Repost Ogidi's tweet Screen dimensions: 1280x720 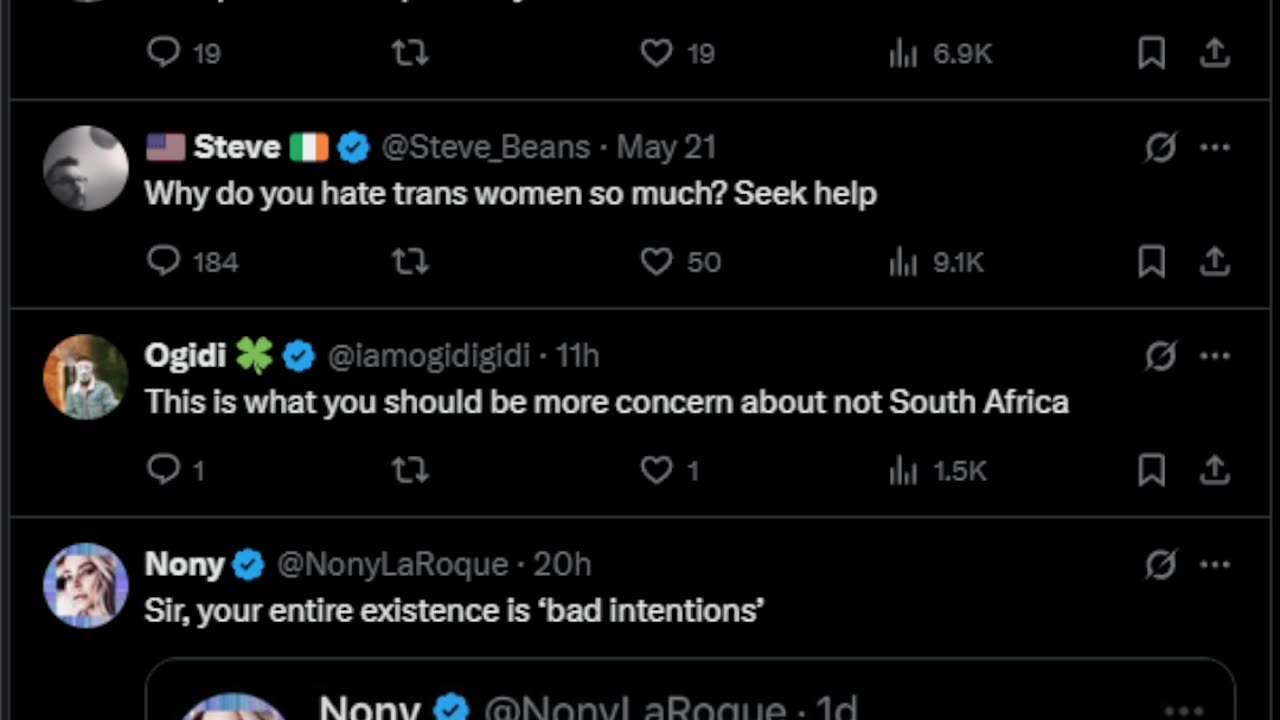click(410, 470)
